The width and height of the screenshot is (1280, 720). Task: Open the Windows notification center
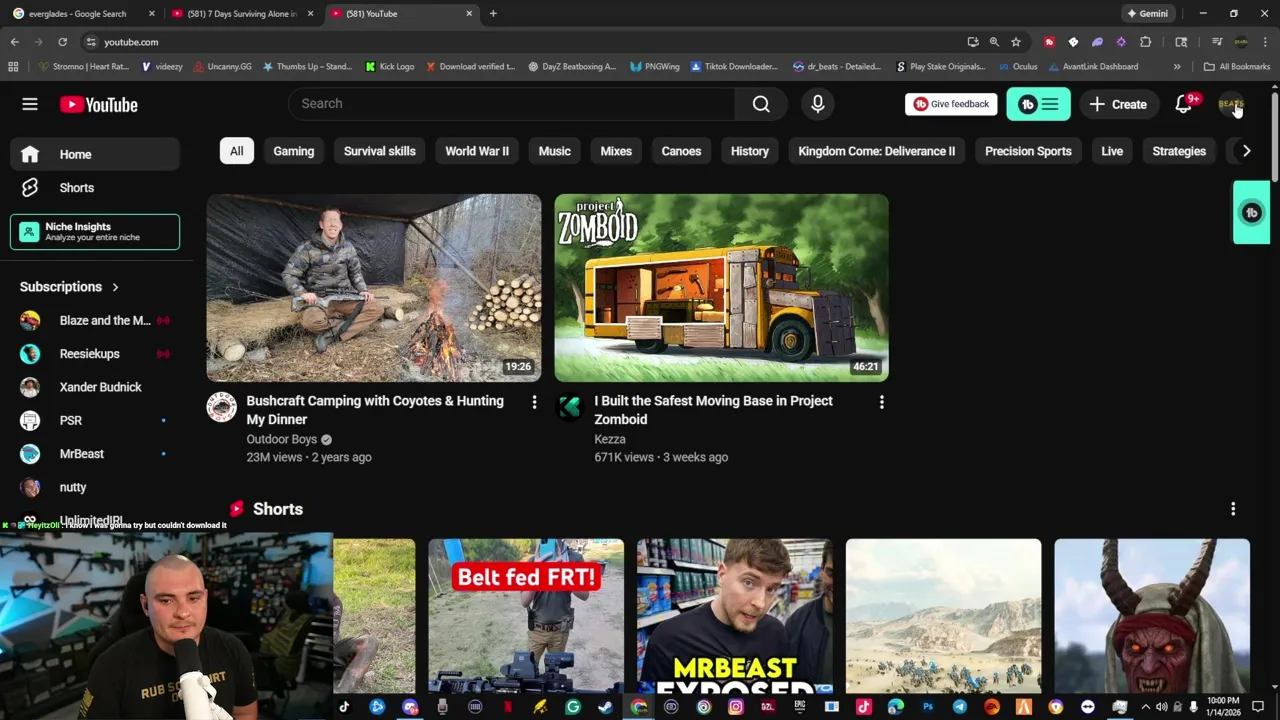click(1258, 707)
